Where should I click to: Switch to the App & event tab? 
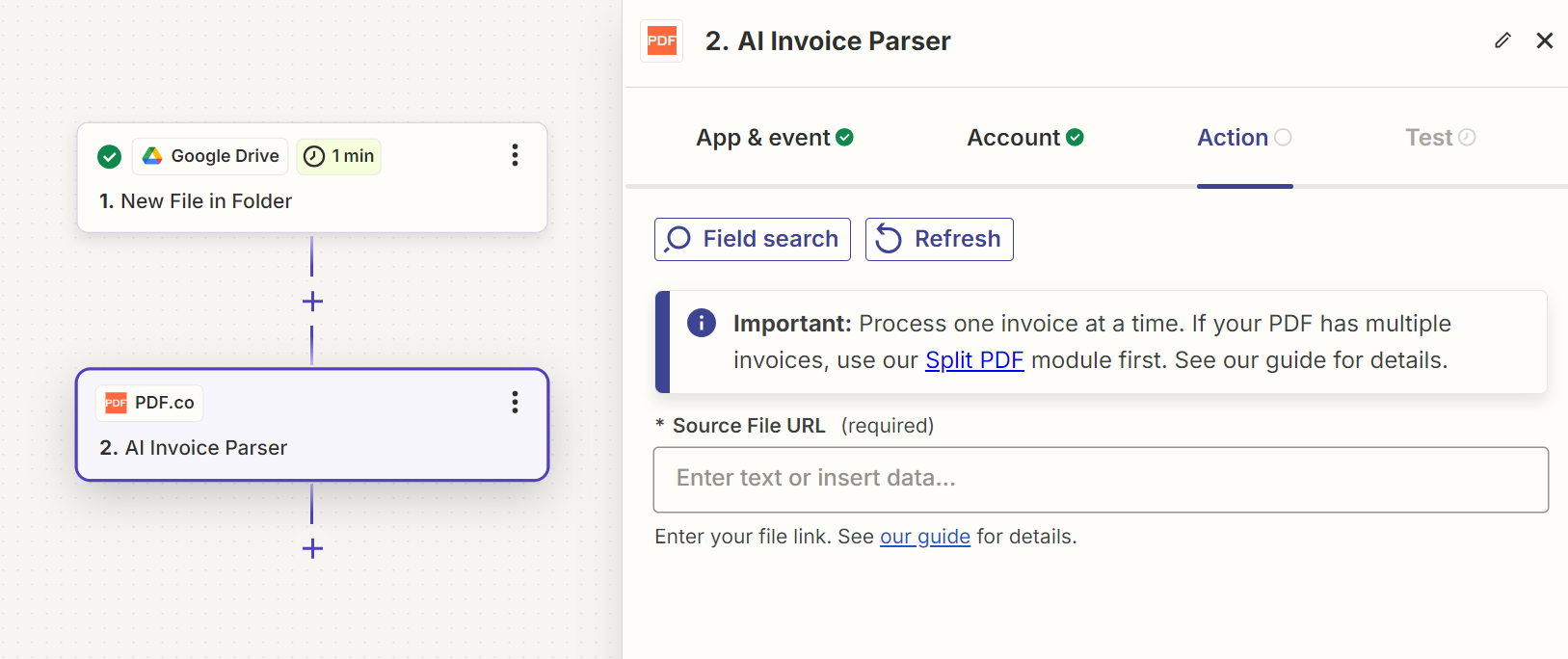click(775, 138)
